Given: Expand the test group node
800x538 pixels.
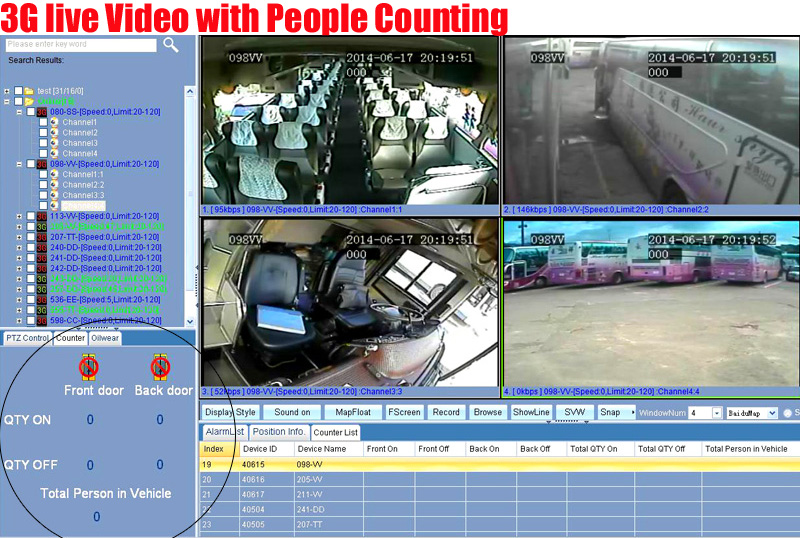Looking at the screenshot, I should tap(7, 91).
